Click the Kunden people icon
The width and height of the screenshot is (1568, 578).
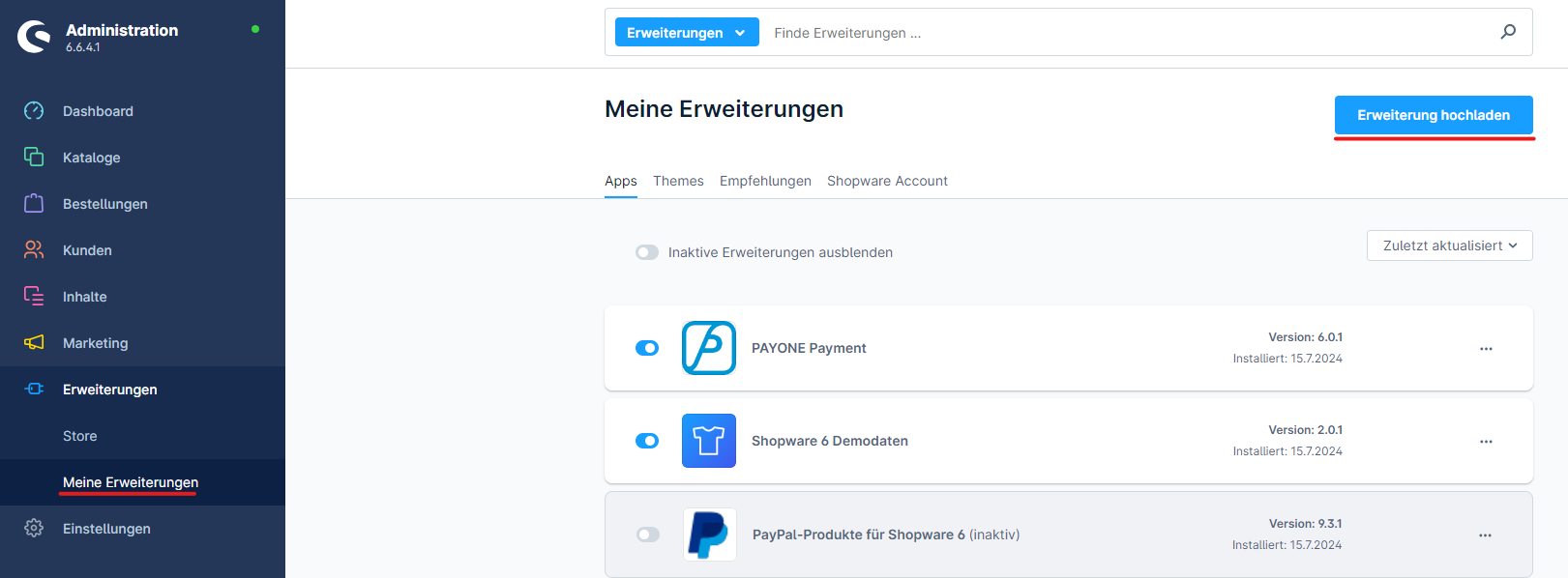[34, 249]
